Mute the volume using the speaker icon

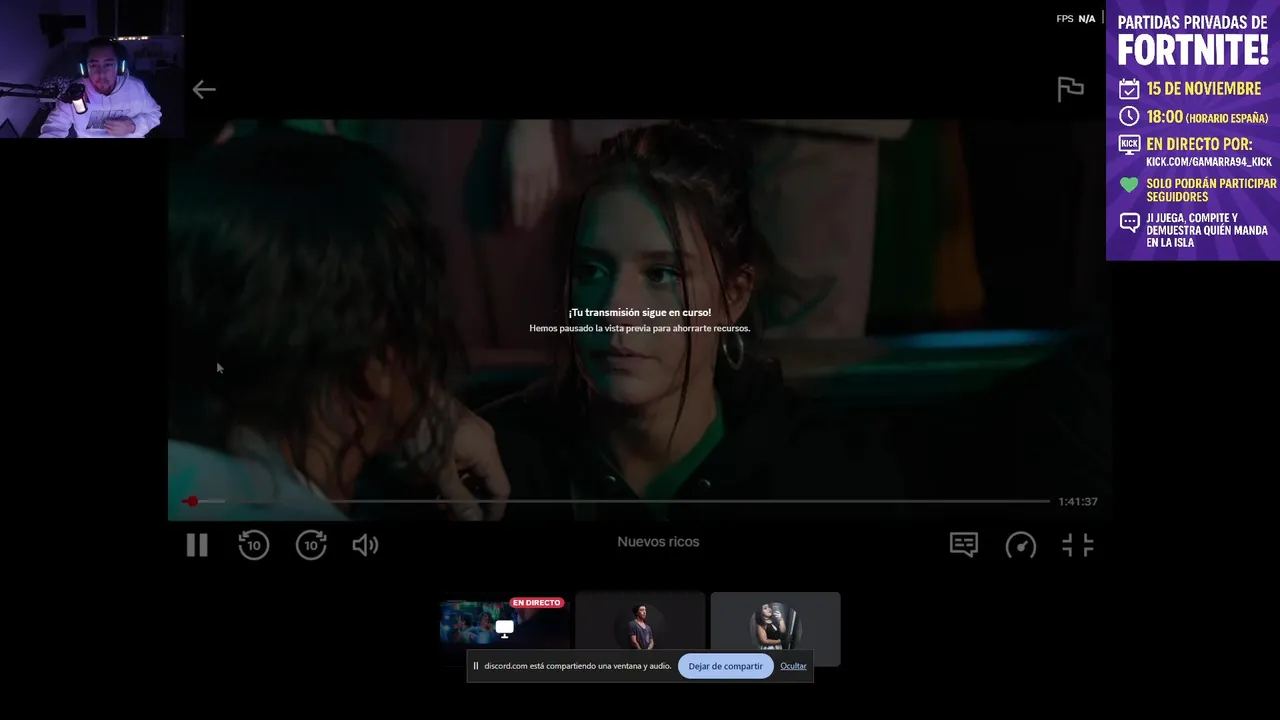pyautogui.click(x=365, y=545)
